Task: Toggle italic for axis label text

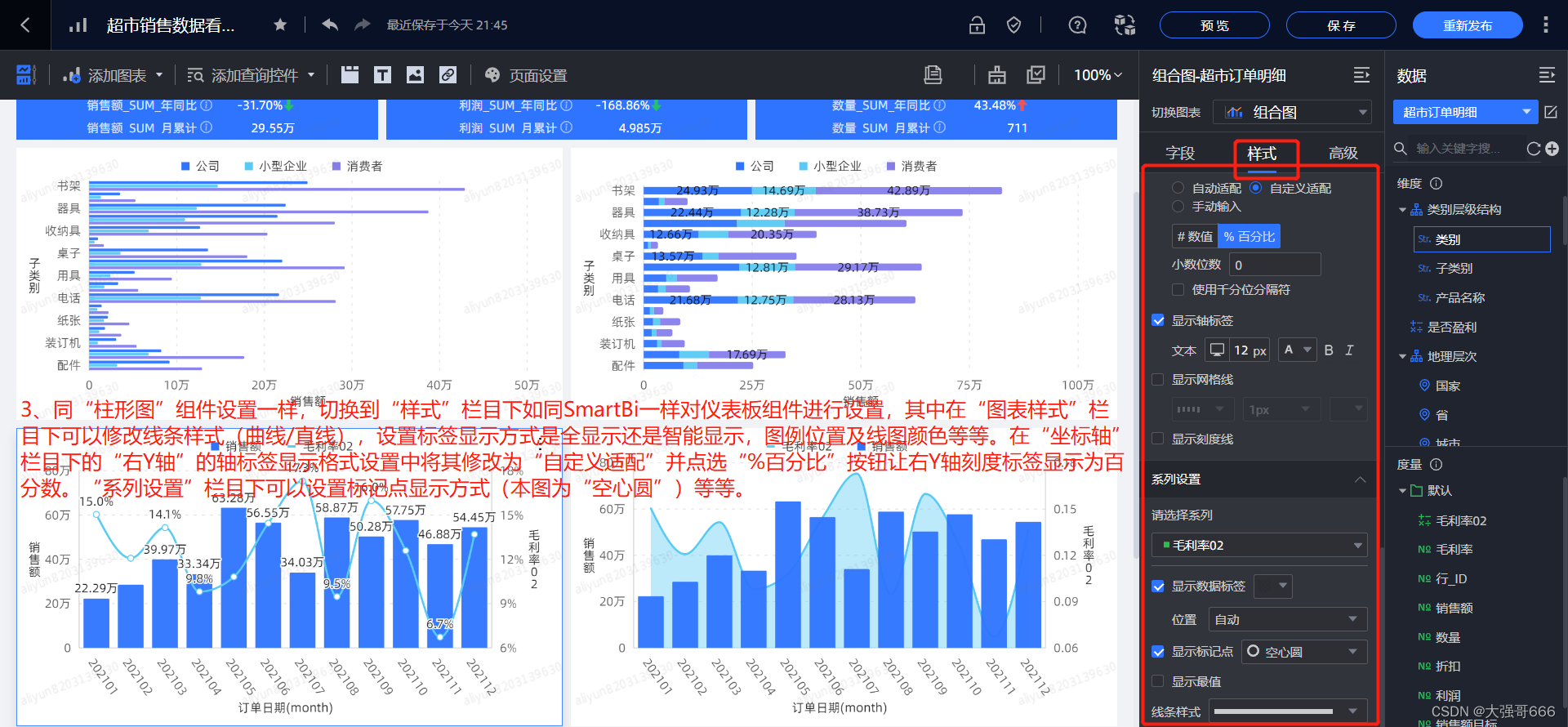Action: click(x=1349, y=350)
